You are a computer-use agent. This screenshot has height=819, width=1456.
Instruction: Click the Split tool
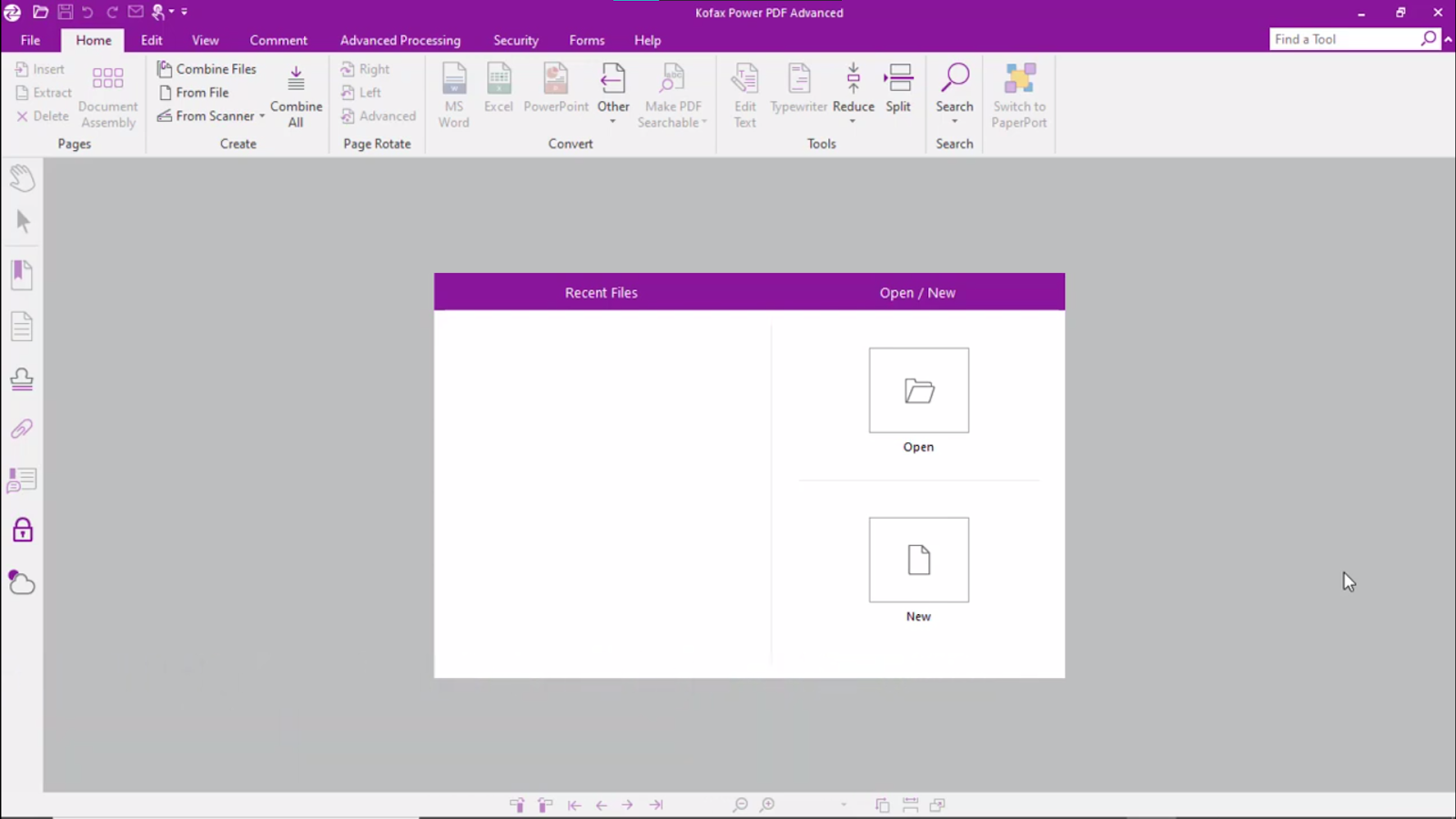898,88
